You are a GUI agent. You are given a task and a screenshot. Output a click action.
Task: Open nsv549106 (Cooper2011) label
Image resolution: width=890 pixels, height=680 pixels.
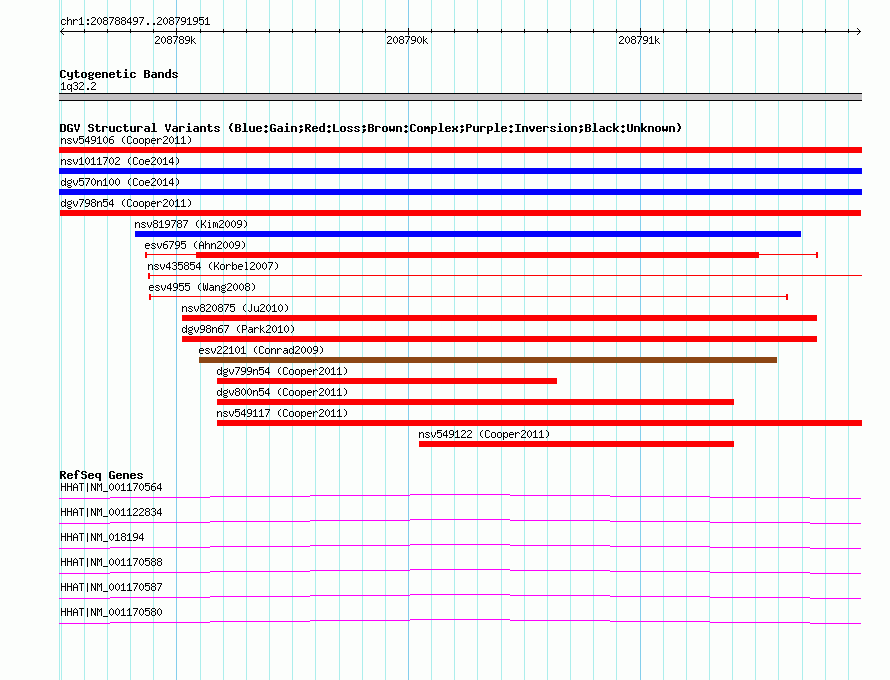(x=126, y=140)
